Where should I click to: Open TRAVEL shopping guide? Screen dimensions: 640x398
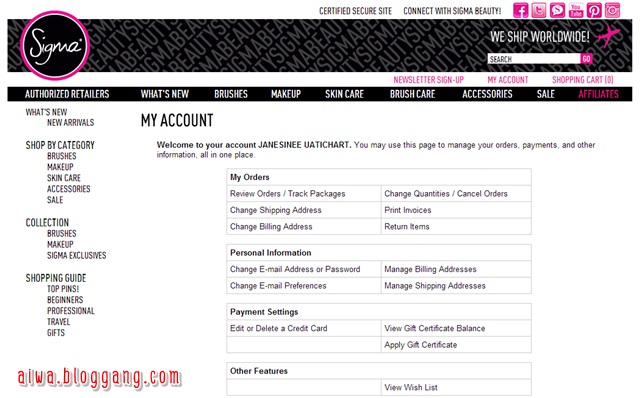pyautogui.click(x=58, y=322)
